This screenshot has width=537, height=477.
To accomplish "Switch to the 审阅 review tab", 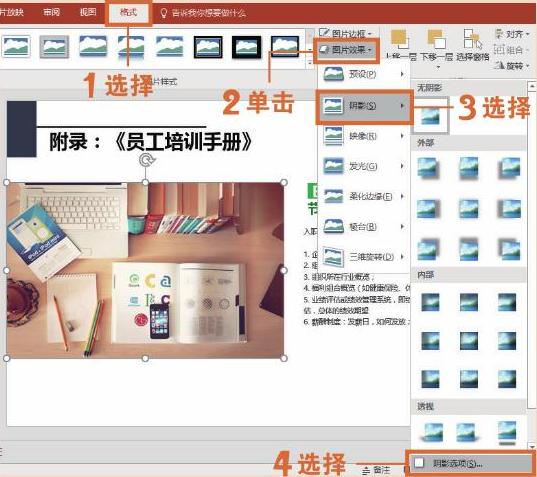I will [x=51, y=12].
